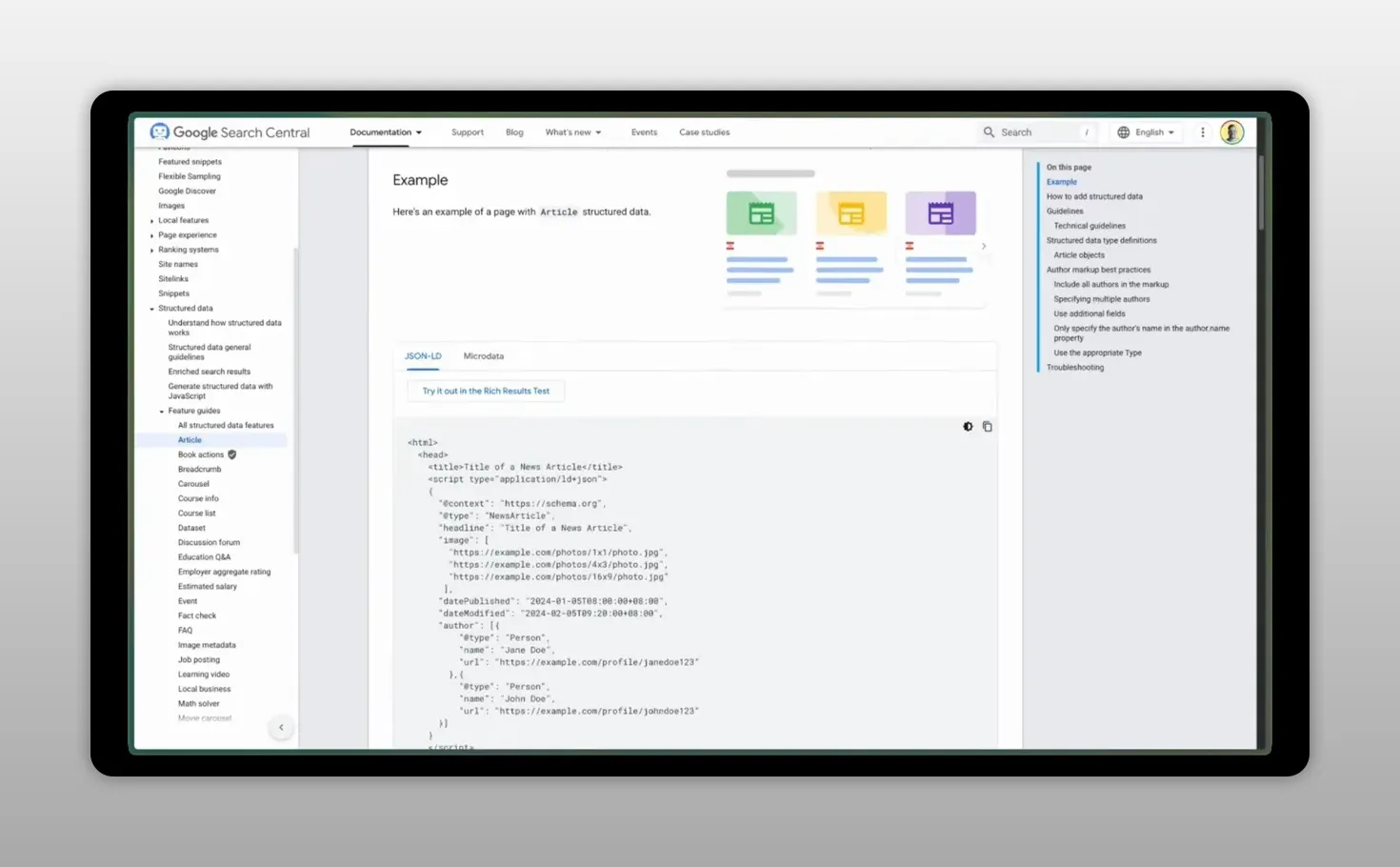Copy the code sample to clipboard
This screenshot has width=1400, height=867.
(988, 427)
